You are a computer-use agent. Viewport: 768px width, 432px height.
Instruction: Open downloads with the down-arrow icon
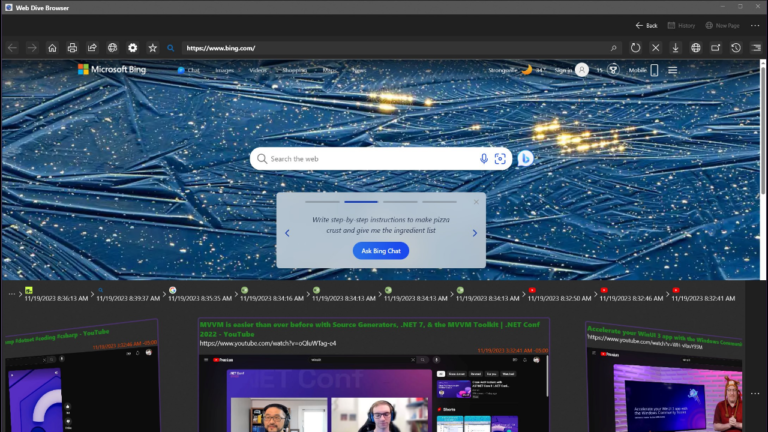675,48
